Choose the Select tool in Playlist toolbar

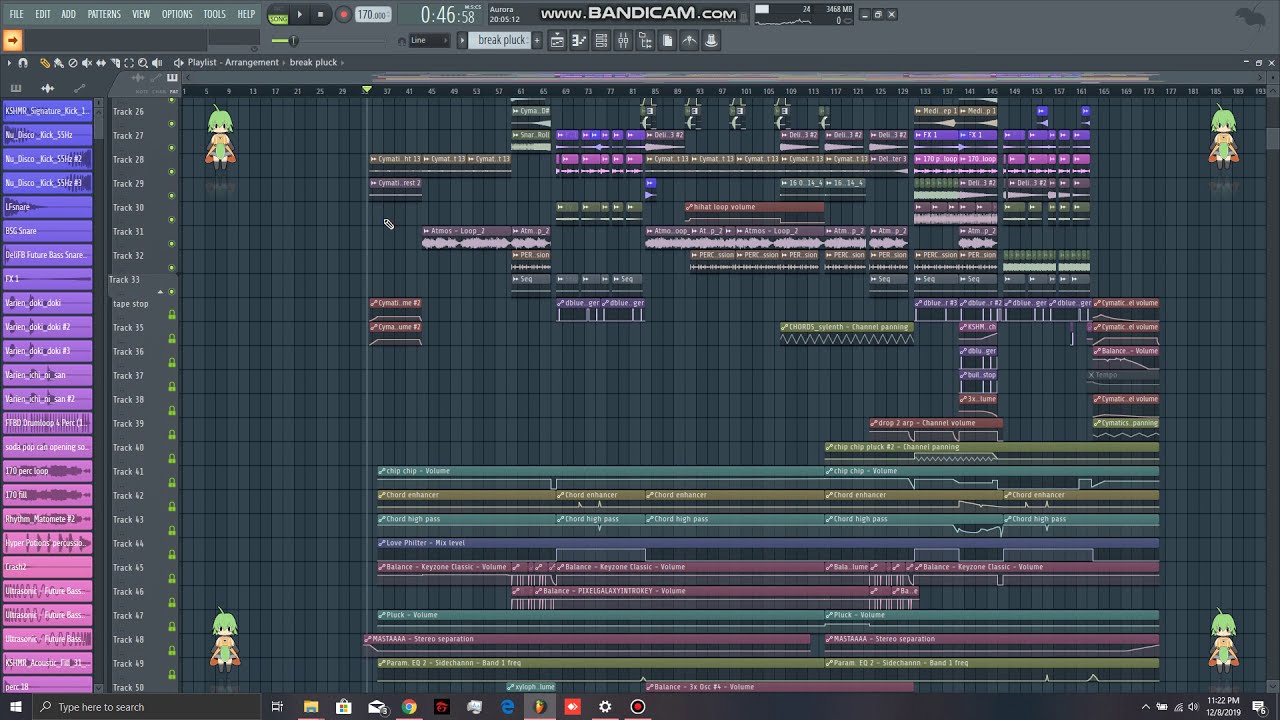[x=128, y=62]
